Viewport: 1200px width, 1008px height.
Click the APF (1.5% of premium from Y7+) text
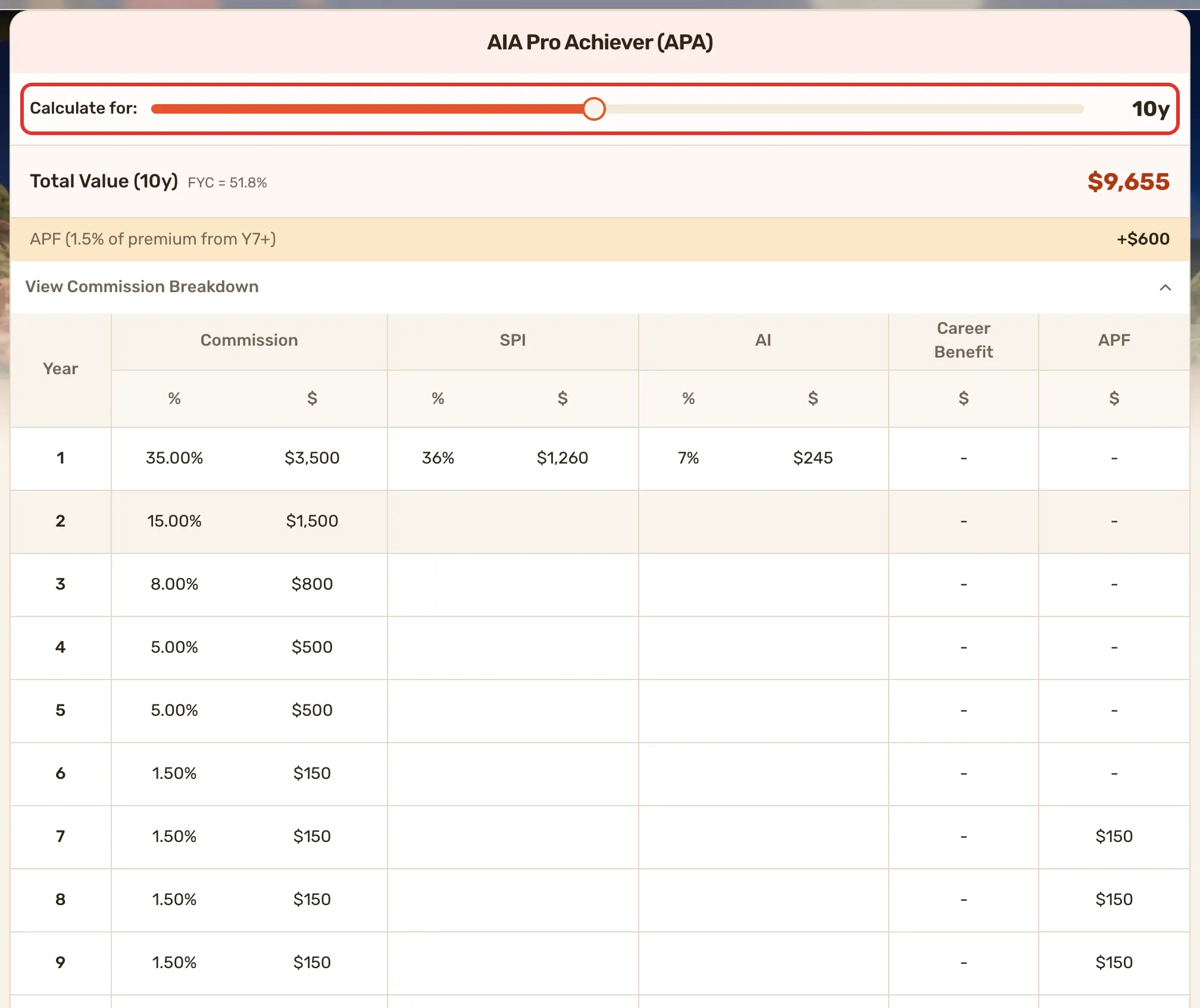(153, 239)
